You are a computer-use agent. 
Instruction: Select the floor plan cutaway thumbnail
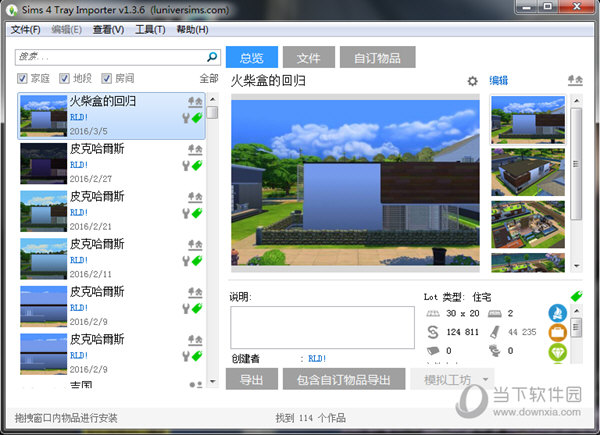pos(528,225)
